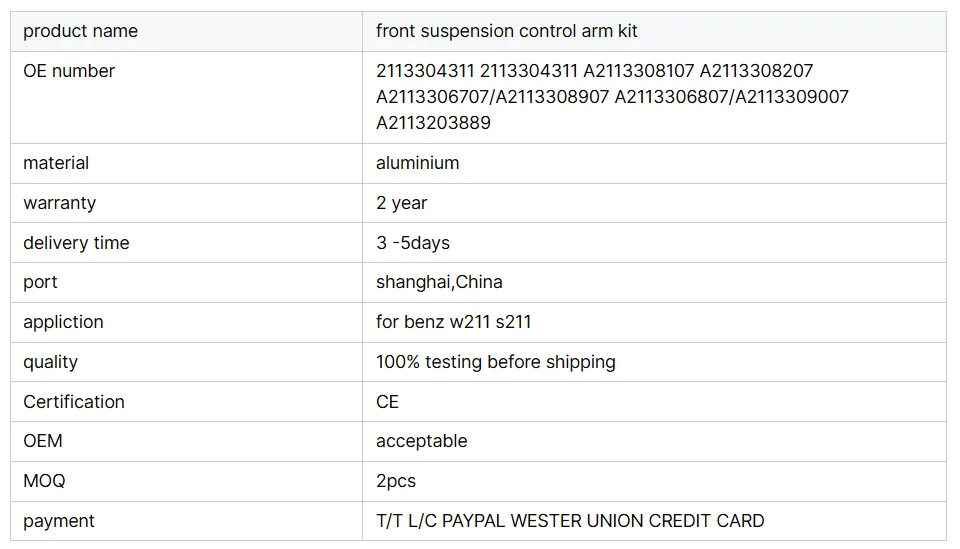Click the "acceptable" OEM value
This screenshot has width=960, height=549.
421,441
